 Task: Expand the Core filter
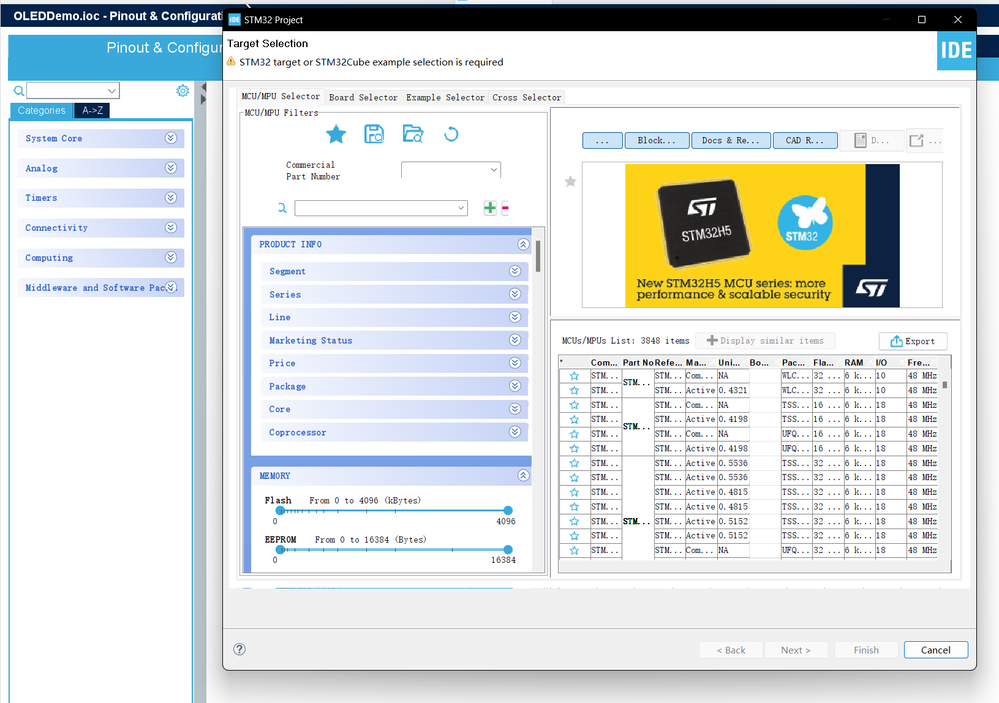(x=515, y=409)
